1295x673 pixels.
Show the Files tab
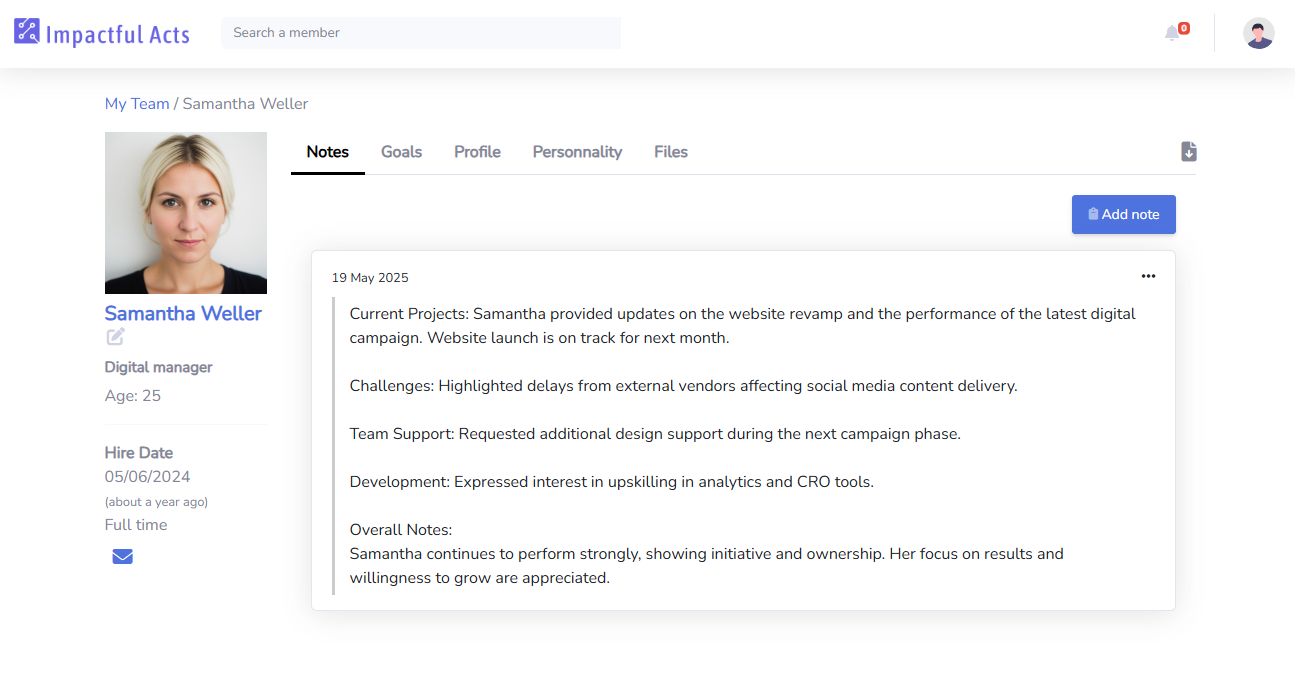tap(670, 152)
